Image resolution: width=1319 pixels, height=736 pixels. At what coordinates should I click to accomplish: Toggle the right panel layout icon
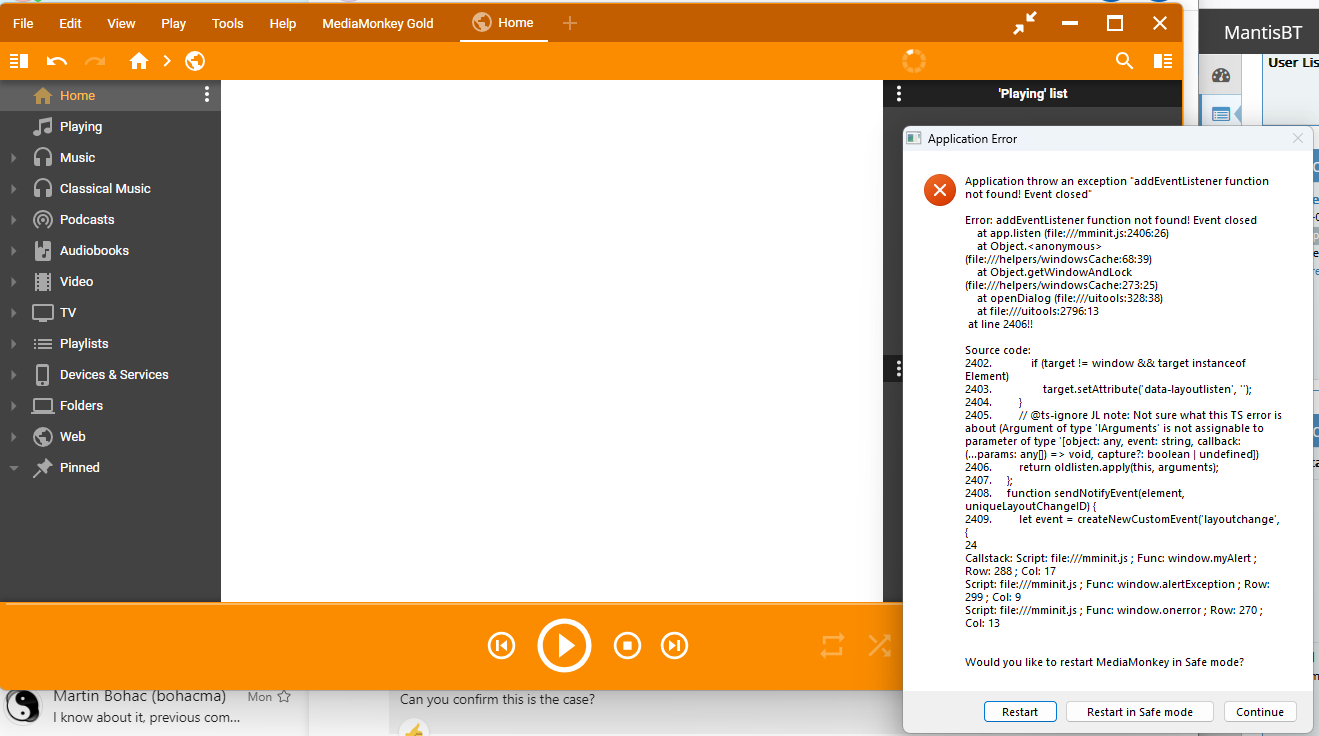coord(1163,61)
